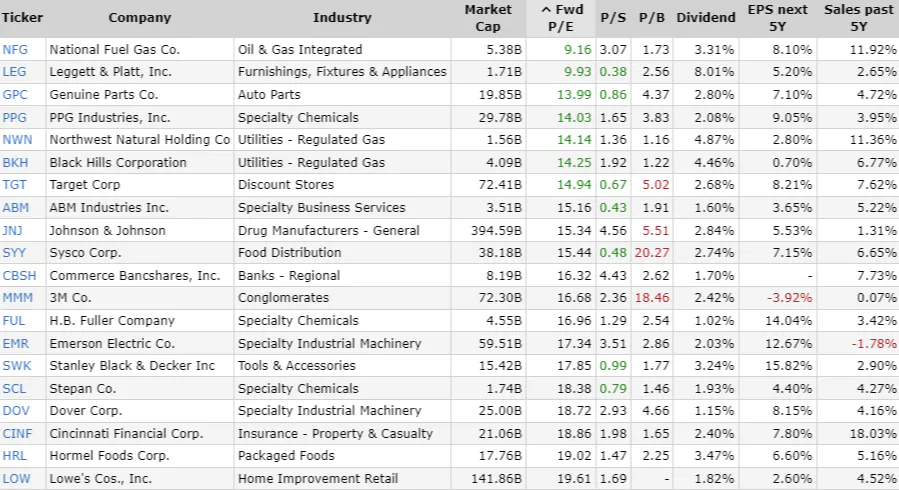
Task: Sort by Company column header
Action: click(140, 18)
